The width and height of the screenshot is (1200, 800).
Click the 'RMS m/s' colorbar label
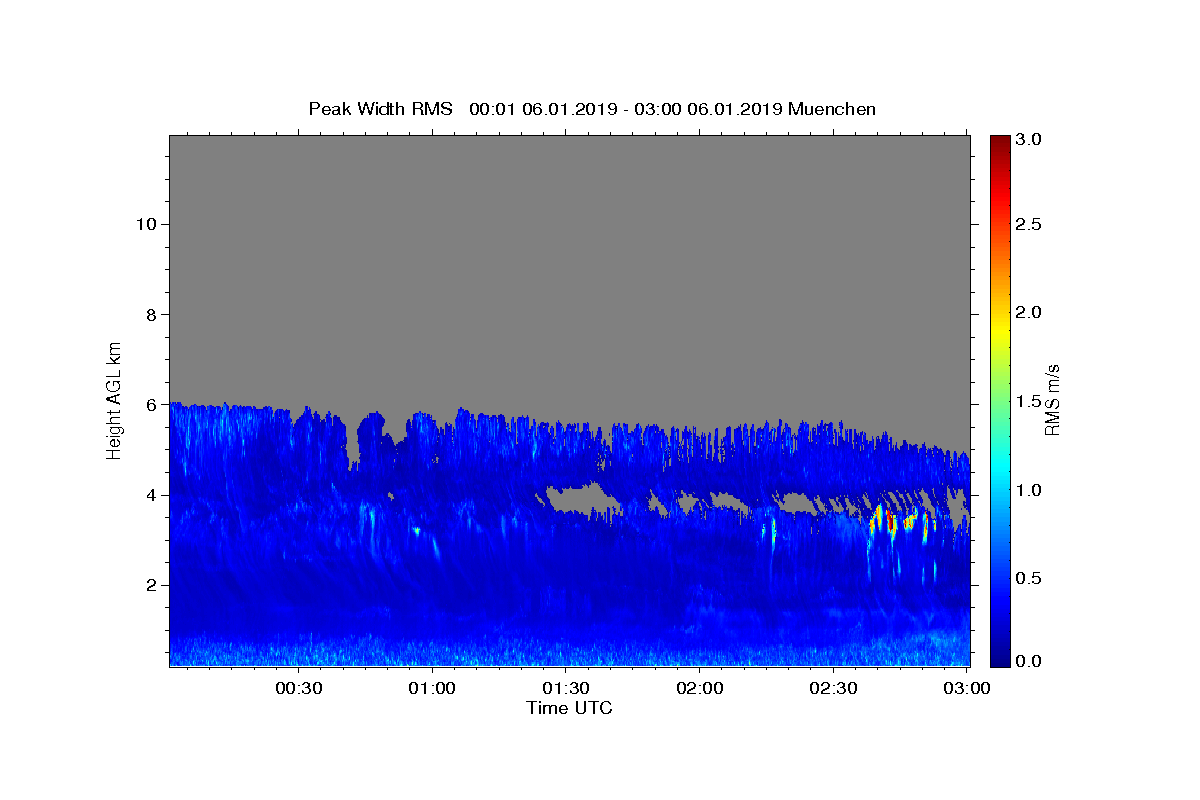click(1051, 400)
